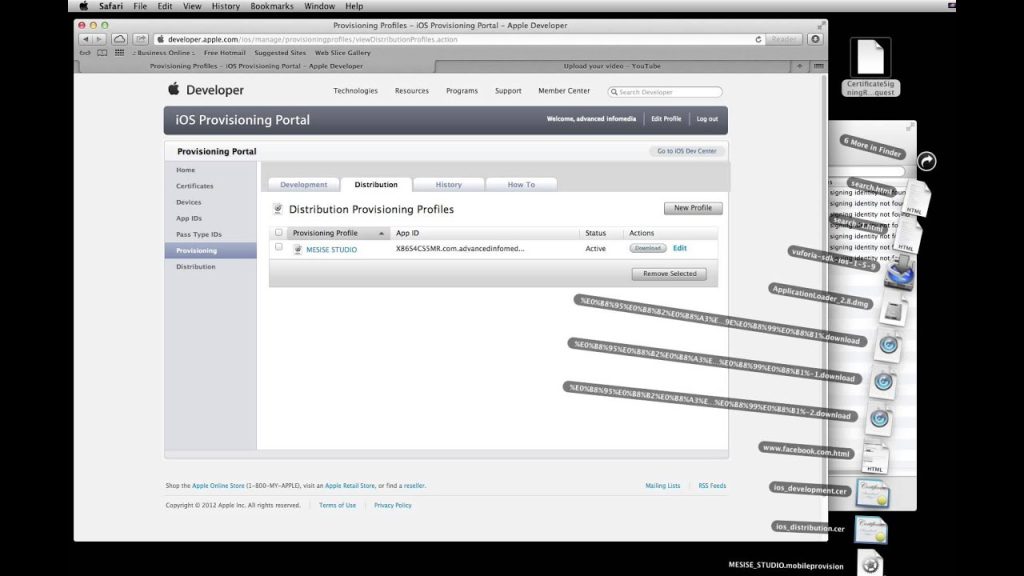Open Privacy Policy footer link
The image size is (1024, 576).
pyautogui.click(x=392, y=505)
